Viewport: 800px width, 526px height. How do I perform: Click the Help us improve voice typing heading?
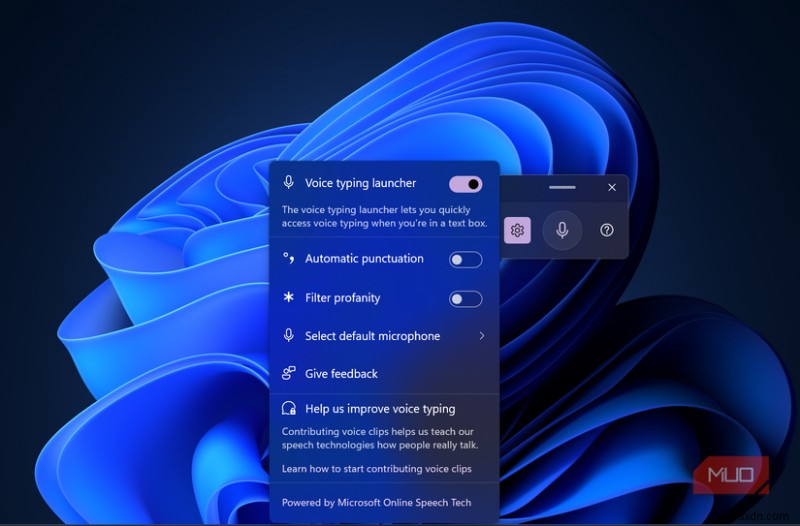tap(380, 409)
